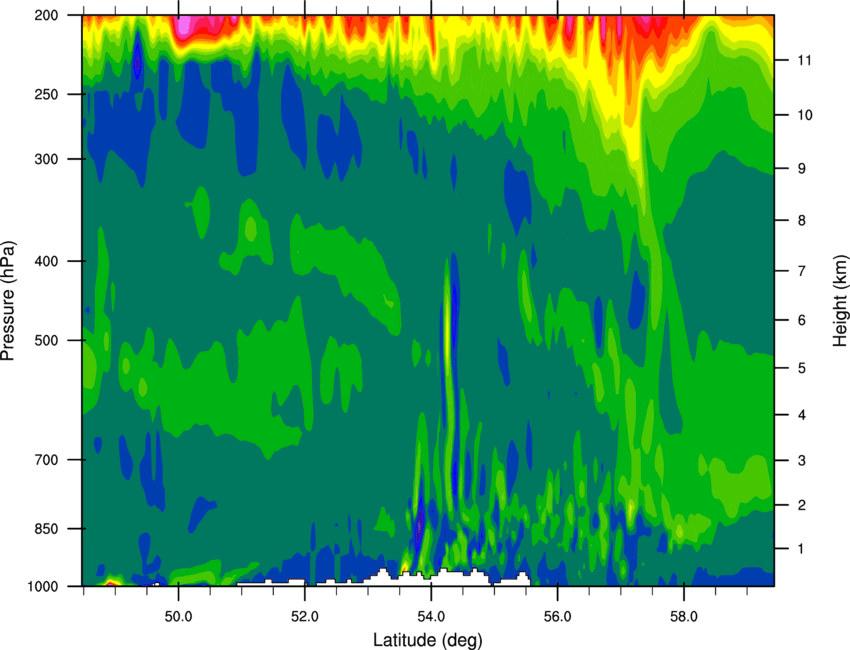850x650 pixels.
Task: Click the 50.0 latitude tick label
Action: click(x=178, y=616)
